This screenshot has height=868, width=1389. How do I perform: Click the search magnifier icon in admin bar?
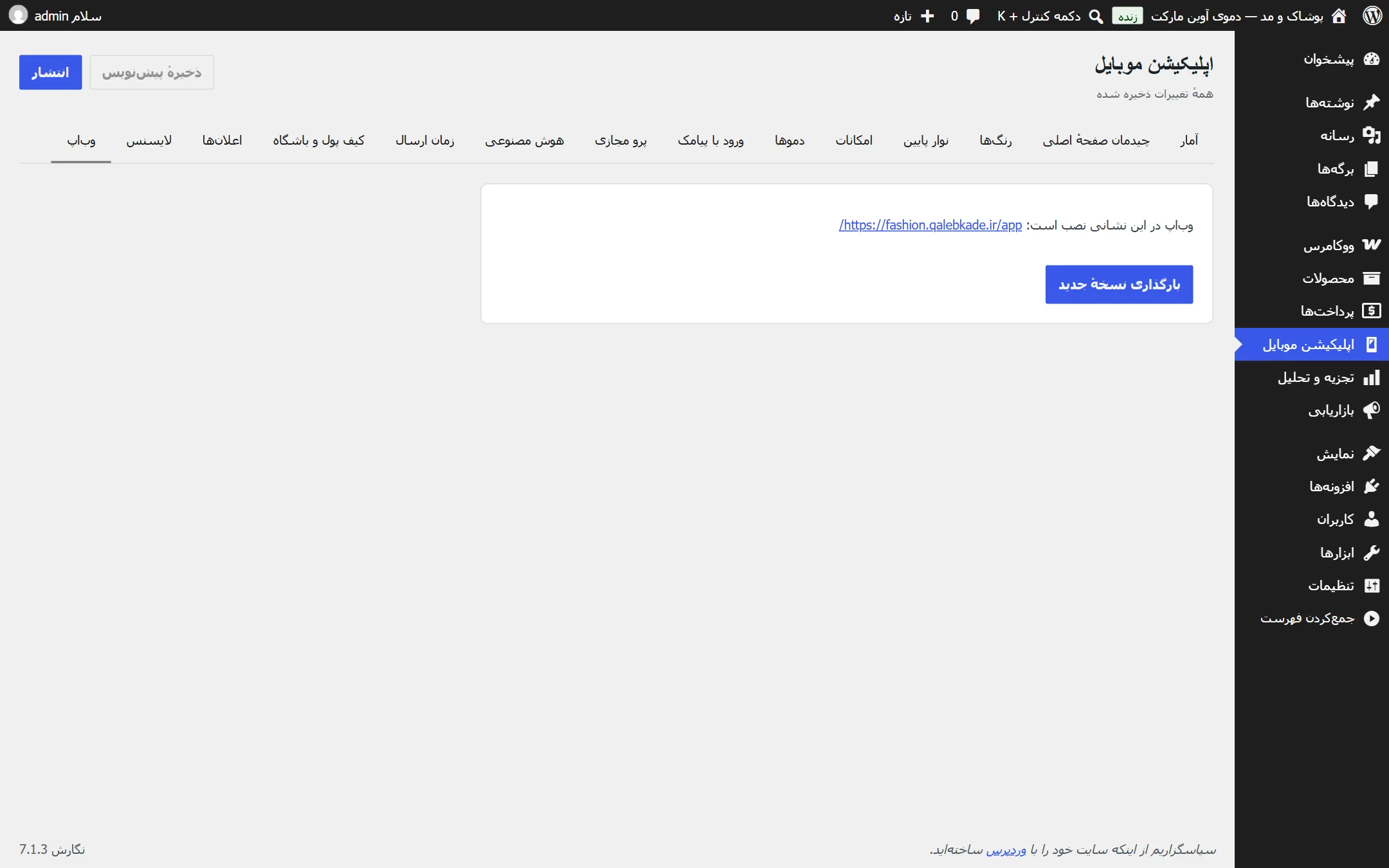1096,16
